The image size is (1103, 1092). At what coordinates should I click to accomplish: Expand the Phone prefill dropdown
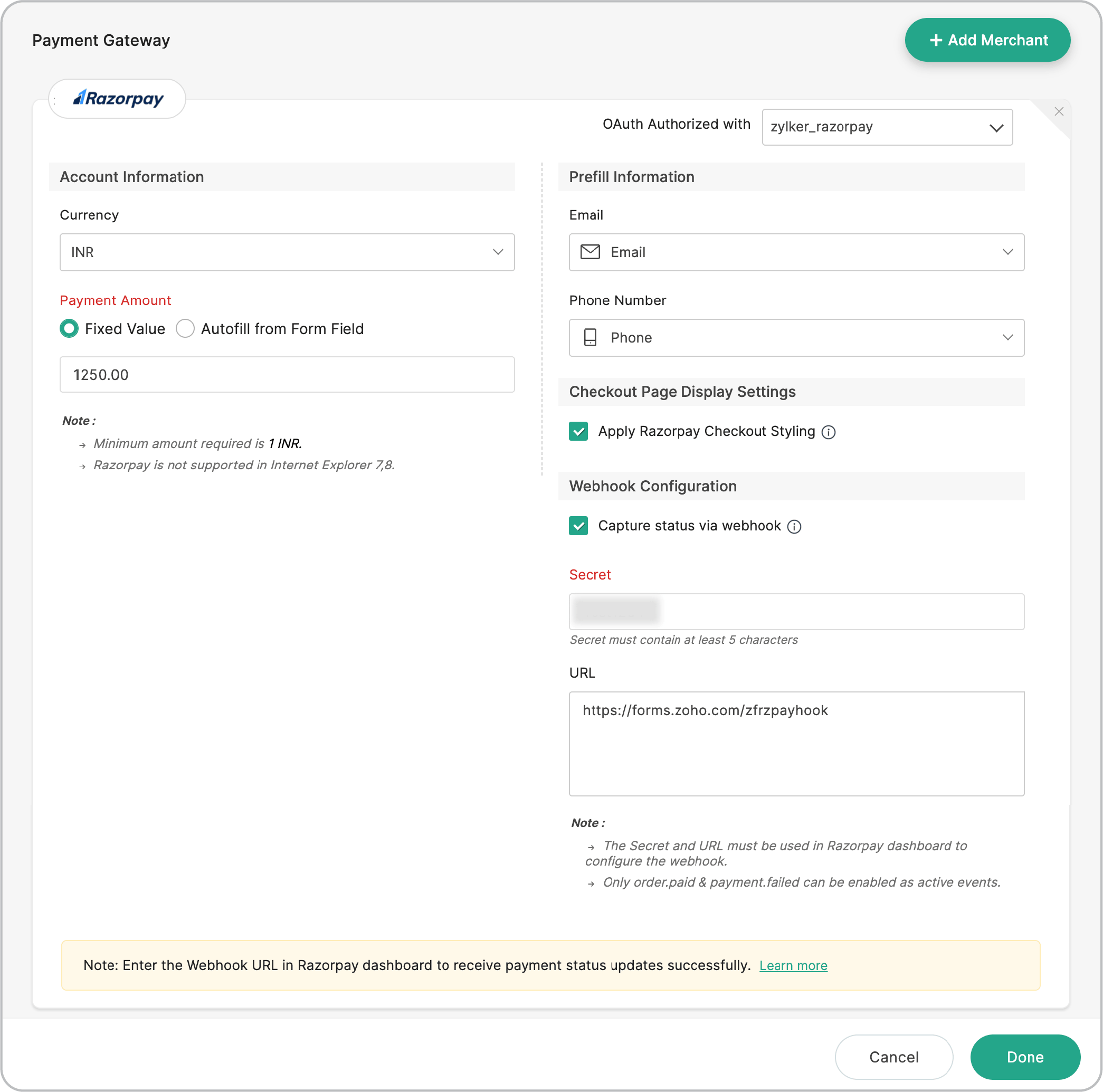(1008, 337)
